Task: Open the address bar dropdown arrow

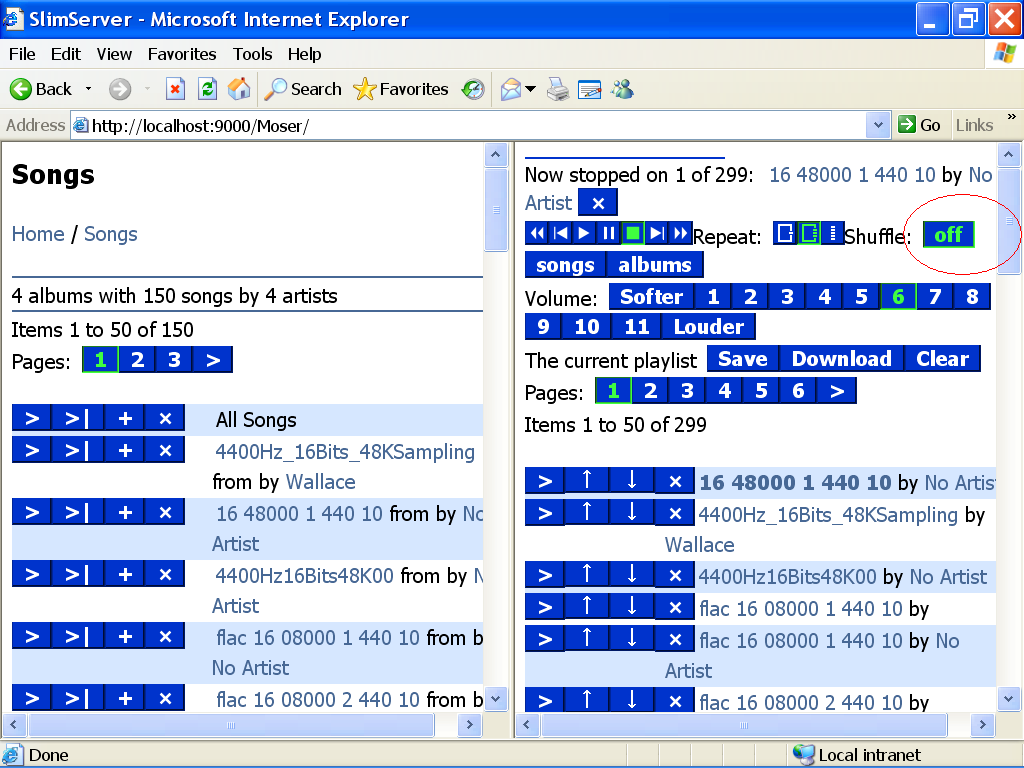Action: (x=878, y=125)
